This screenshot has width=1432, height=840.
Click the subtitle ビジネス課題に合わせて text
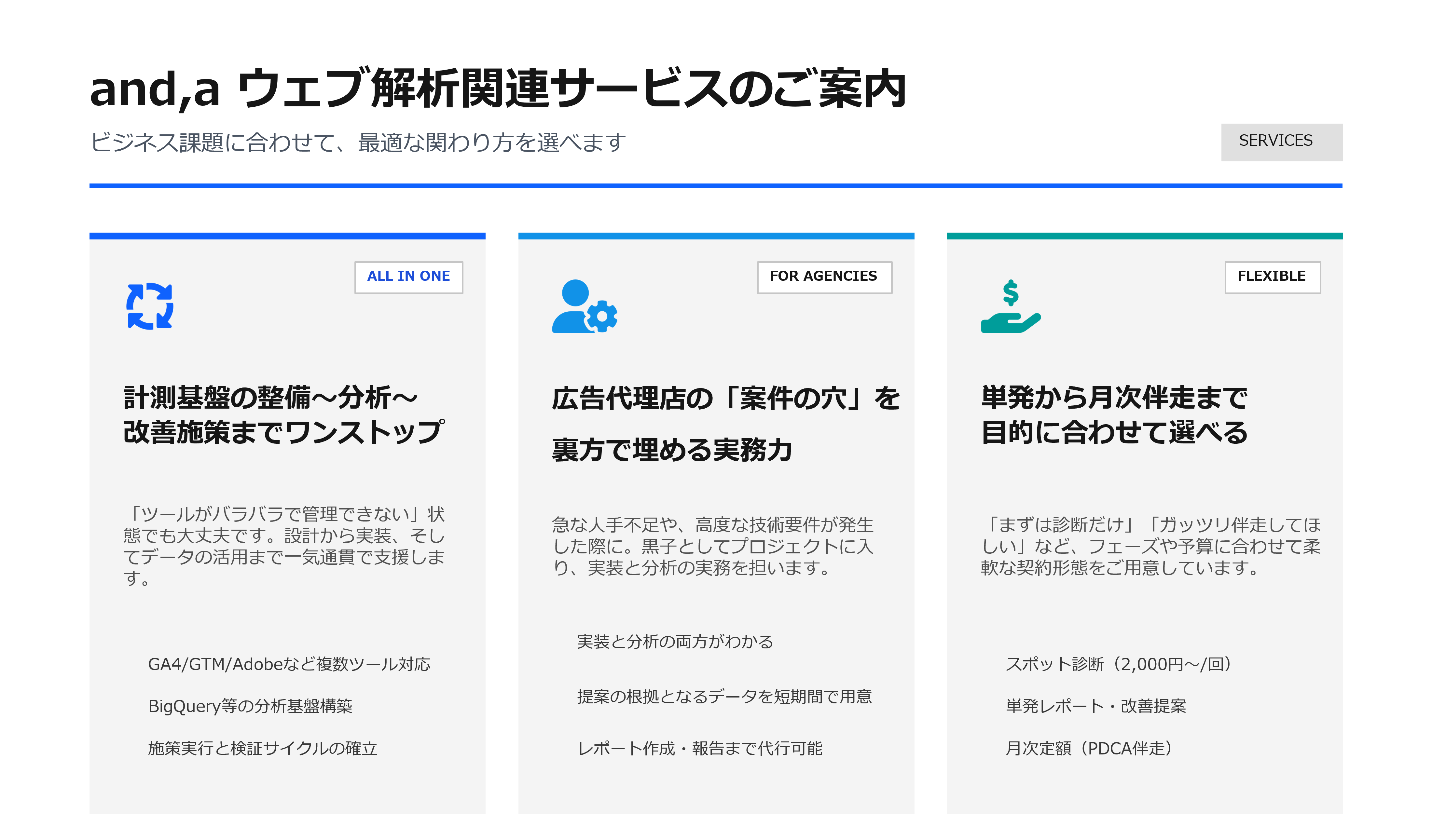coord(358,142)
